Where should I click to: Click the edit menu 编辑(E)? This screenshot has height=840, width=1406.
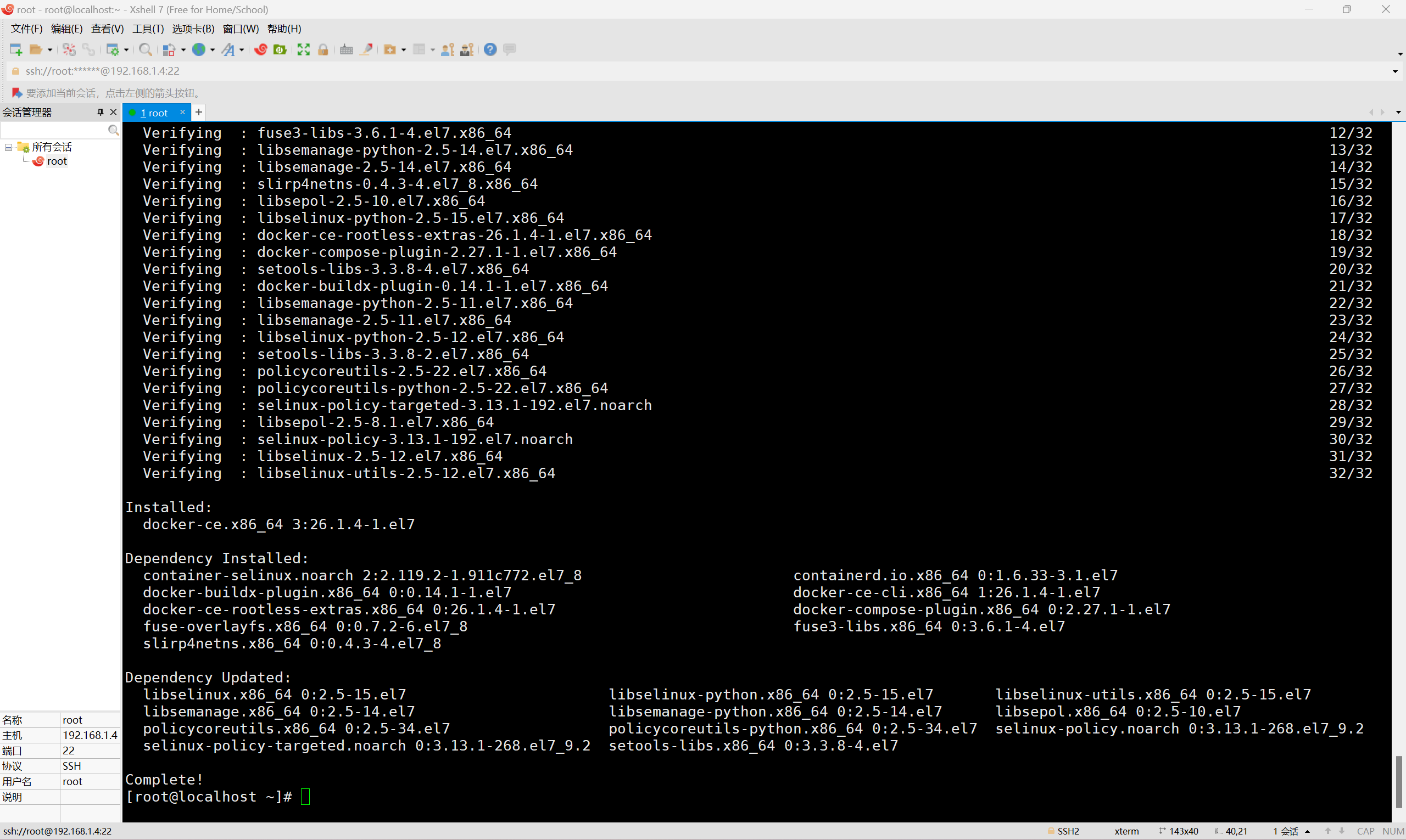point(64,28)
